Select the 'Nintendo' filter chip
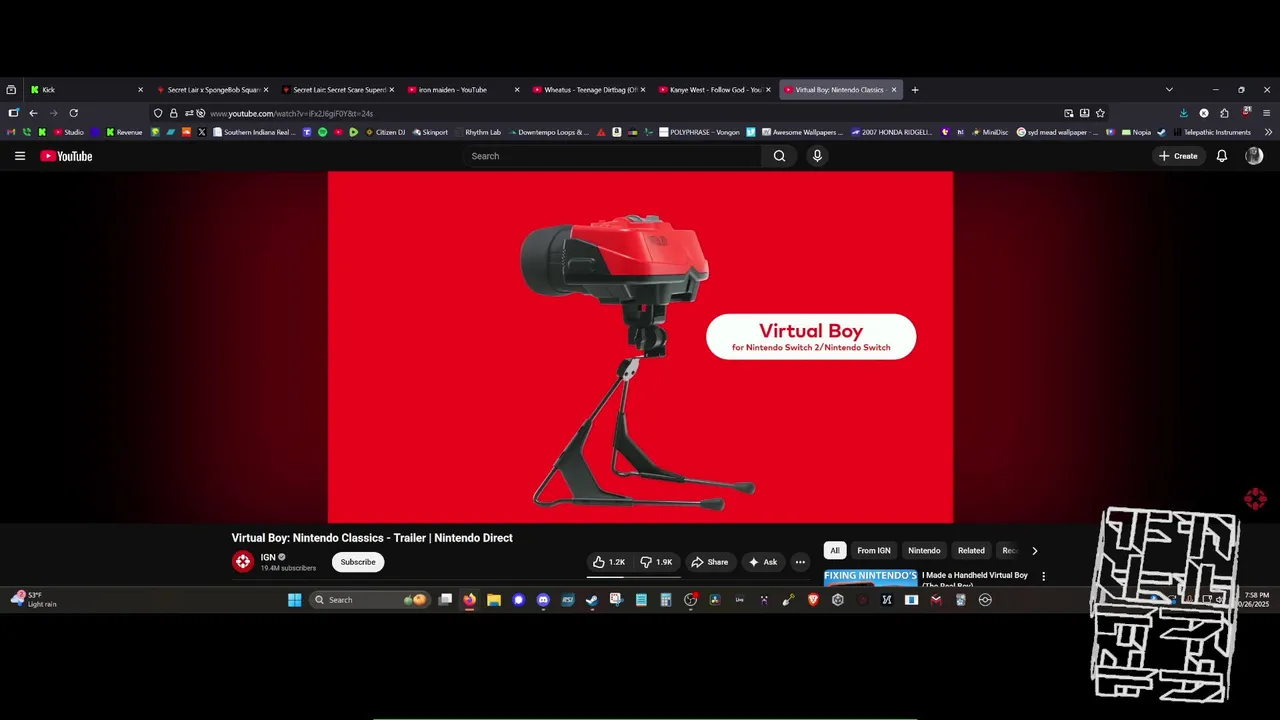 click(x=924, y=551)
